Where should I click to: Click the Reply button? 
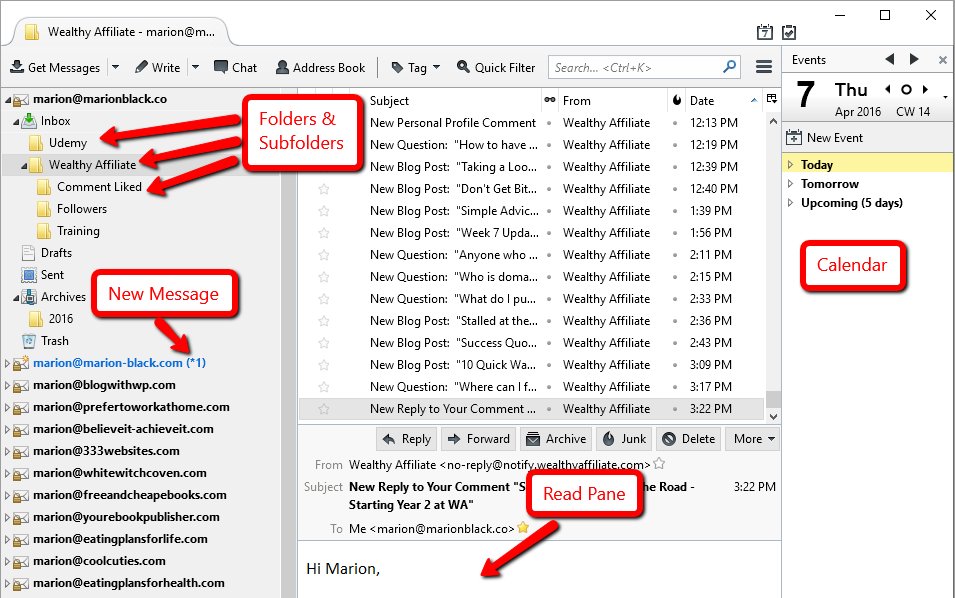[407, 438]
